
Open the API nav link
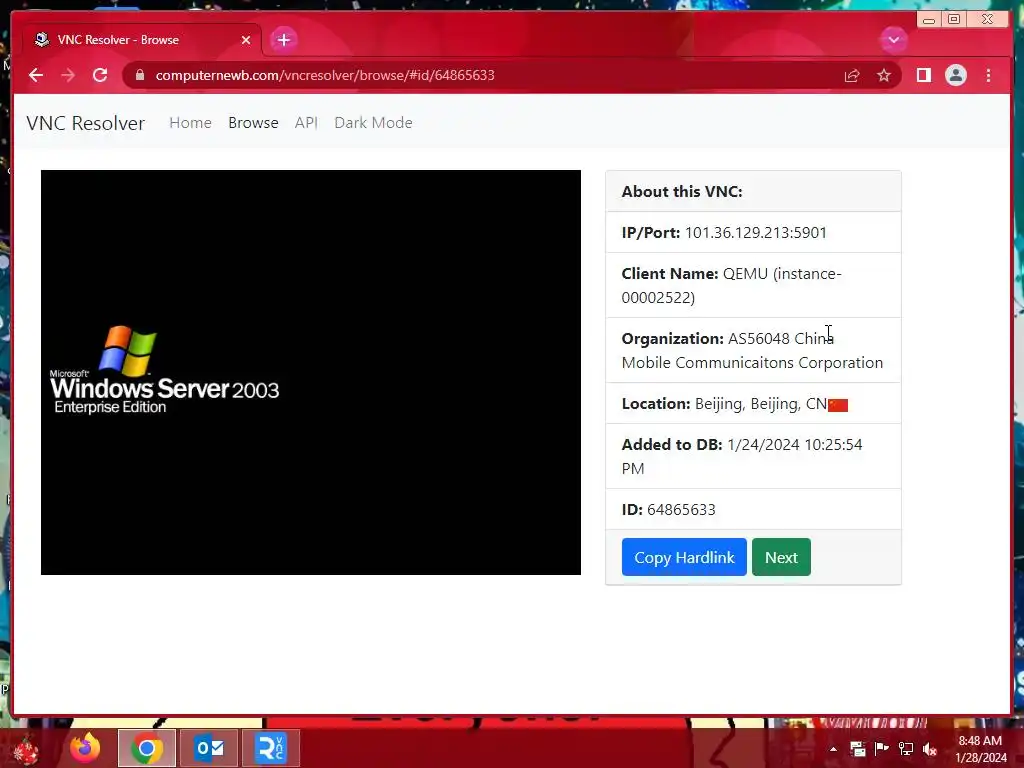click(306, 123)
